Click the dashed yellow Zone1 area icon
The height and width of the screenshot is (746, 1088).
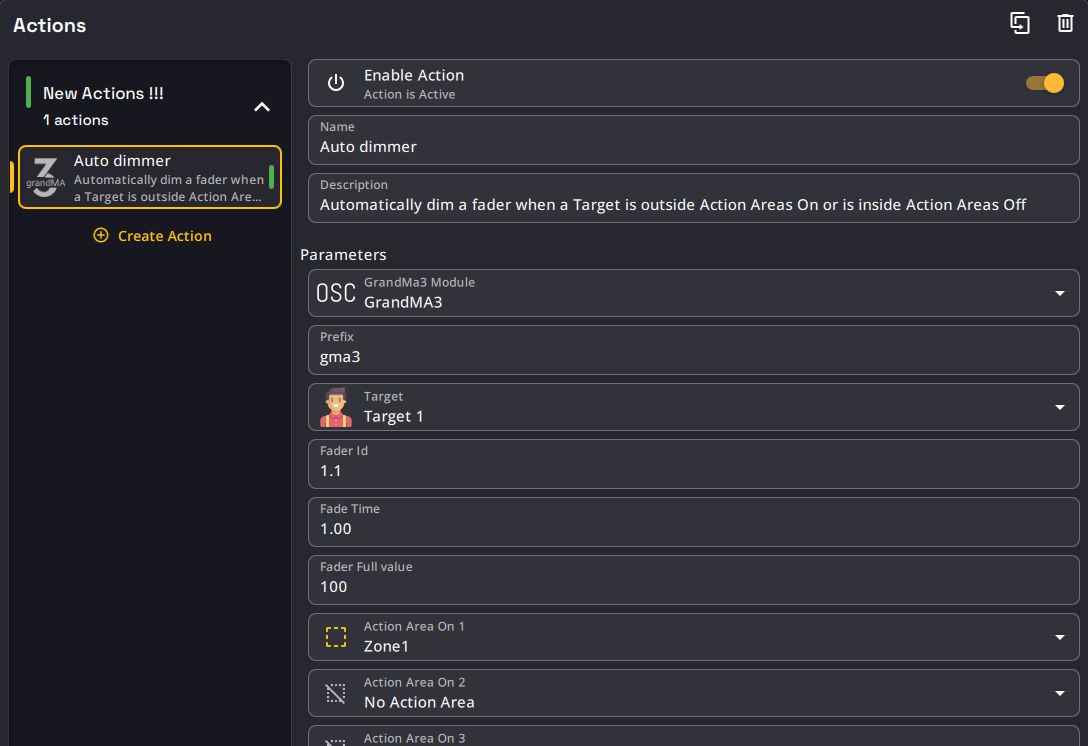click(336, 637)
